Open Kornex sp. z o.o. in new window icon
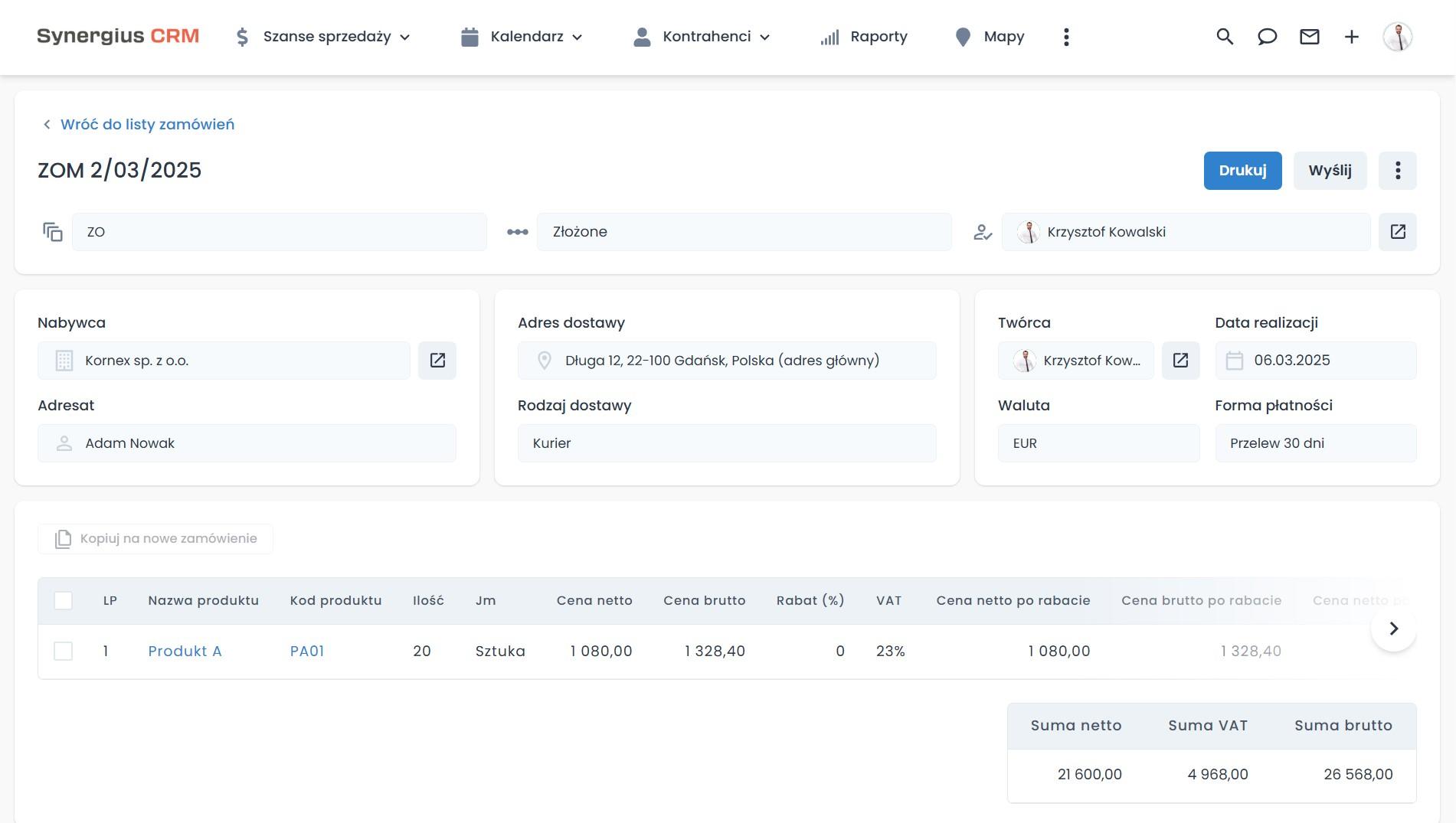 [437, 361]
